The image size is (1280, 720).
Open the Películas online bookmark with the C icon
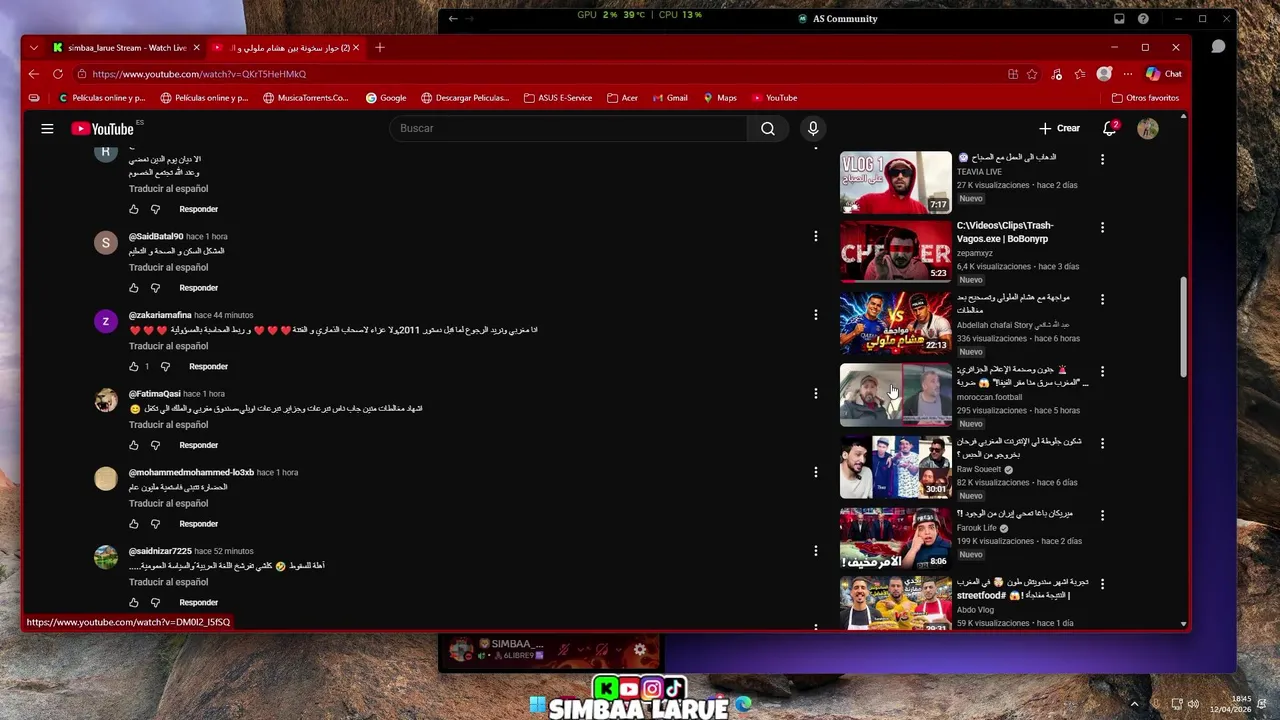tap(102, 98)
